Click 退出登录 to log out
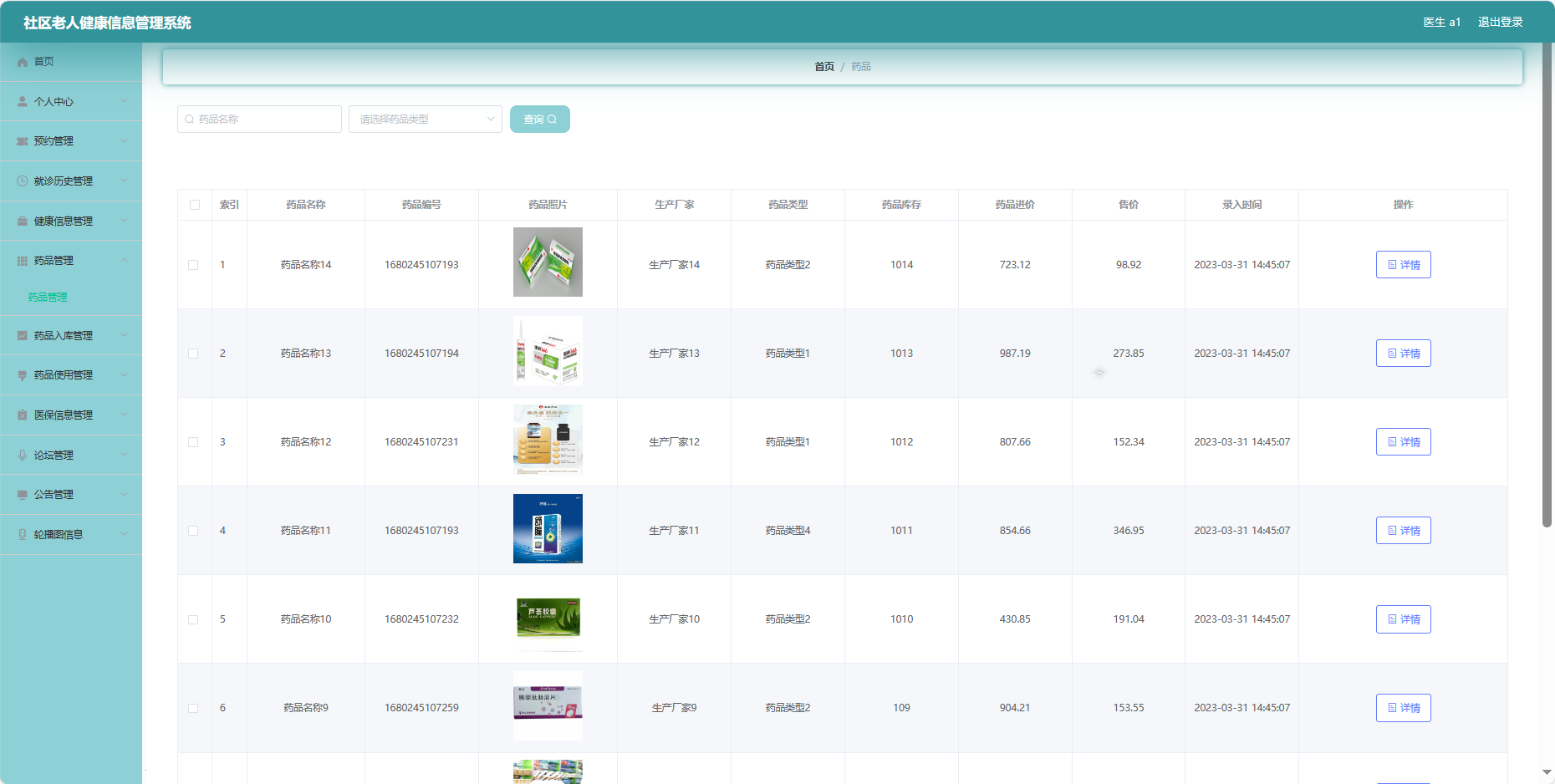Screen dimensions: 1555x784 [x=1501, y=22]
